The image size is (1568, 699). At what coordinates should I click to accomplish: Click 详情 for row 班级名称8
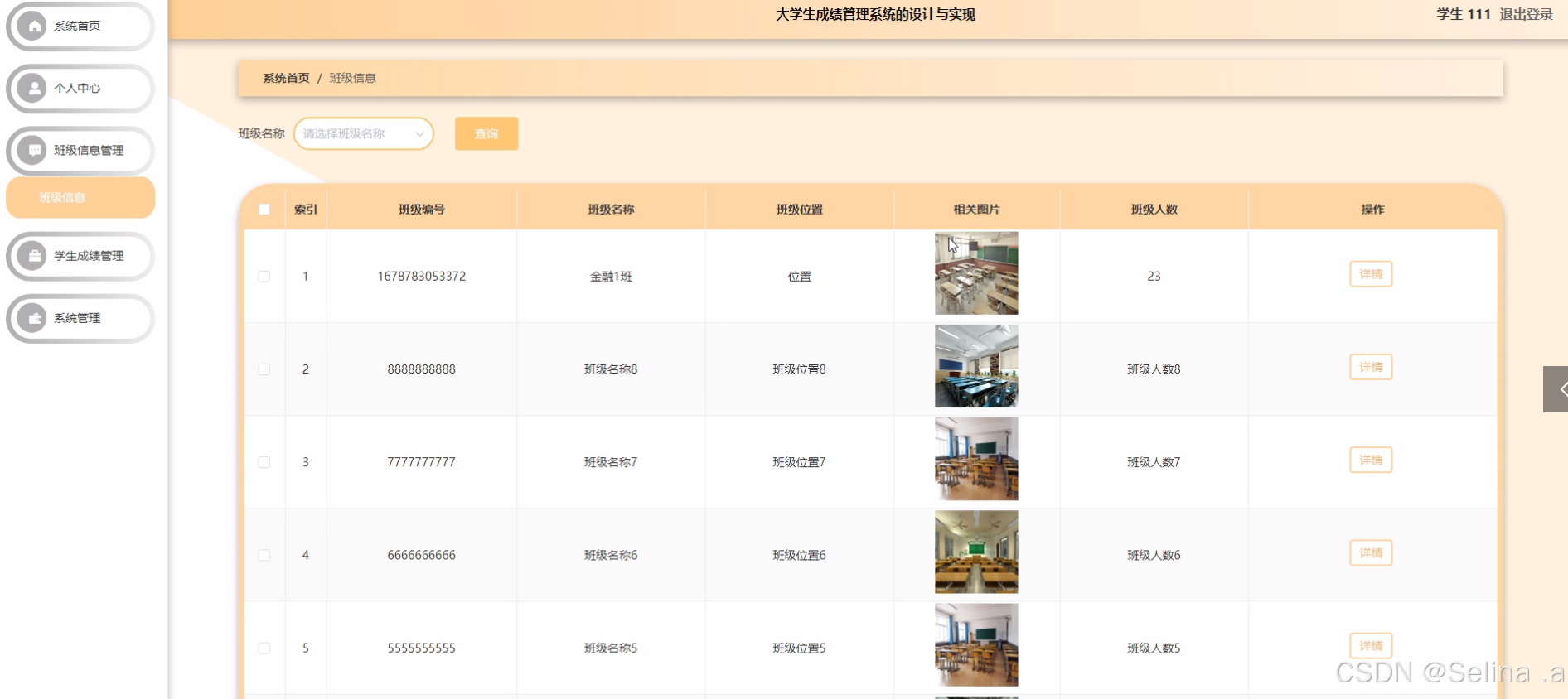[1371, 367]
